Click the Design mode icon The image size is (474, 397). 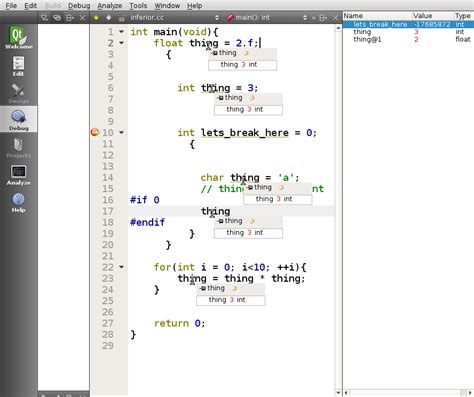click(x=18, y=93)
